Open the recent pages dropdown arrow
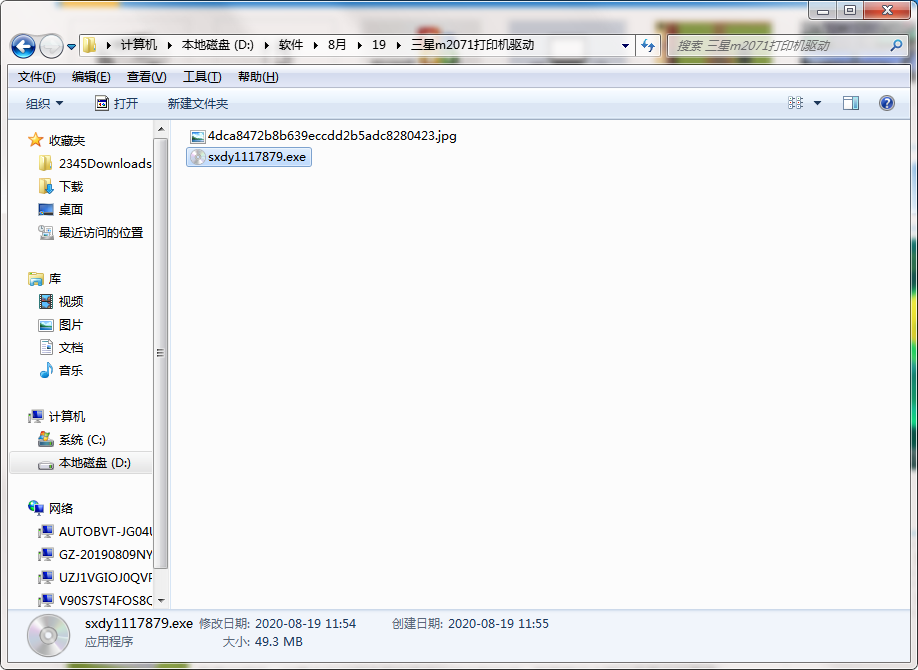The height and width of the screenshot is (670, 918). point(71,46)
